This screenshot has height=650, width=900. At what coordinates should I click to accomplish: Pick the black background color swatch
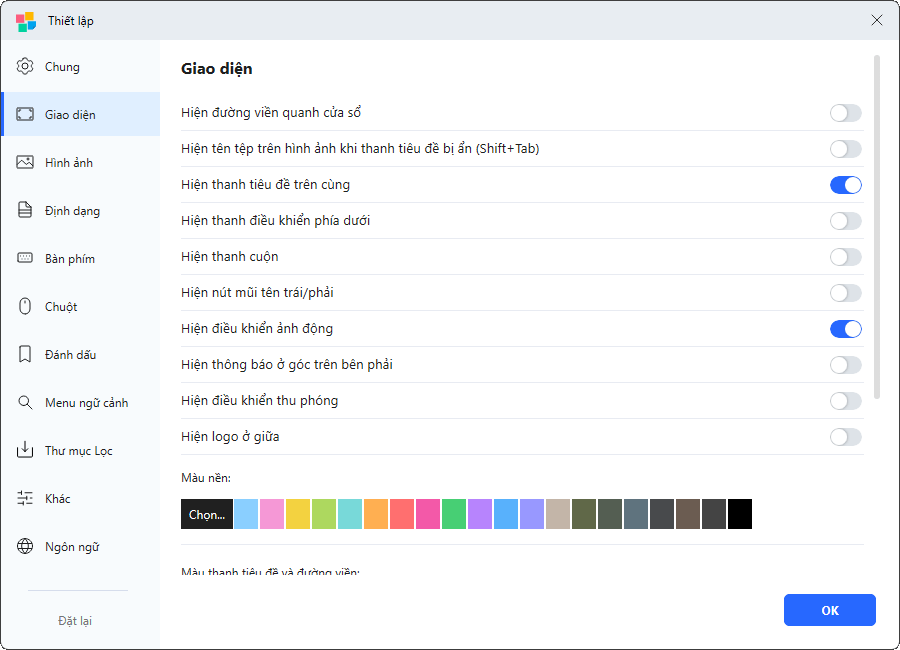(x=740, y=514)
